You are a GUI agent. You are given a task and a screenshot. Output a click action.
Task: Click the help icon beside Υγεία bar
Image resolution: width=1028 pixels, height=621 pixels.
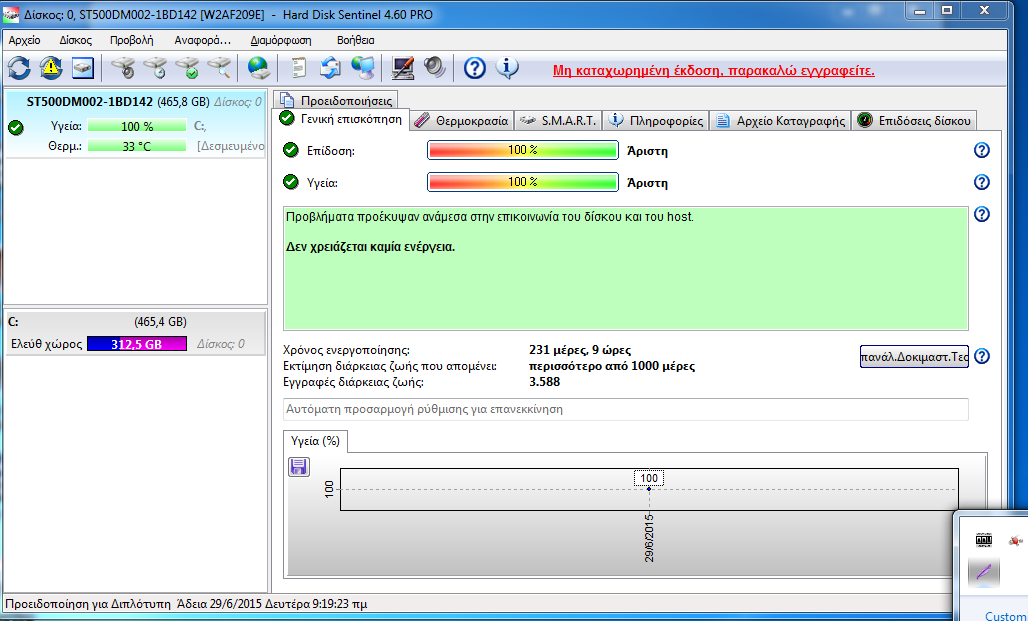click(x=981, y=182)
